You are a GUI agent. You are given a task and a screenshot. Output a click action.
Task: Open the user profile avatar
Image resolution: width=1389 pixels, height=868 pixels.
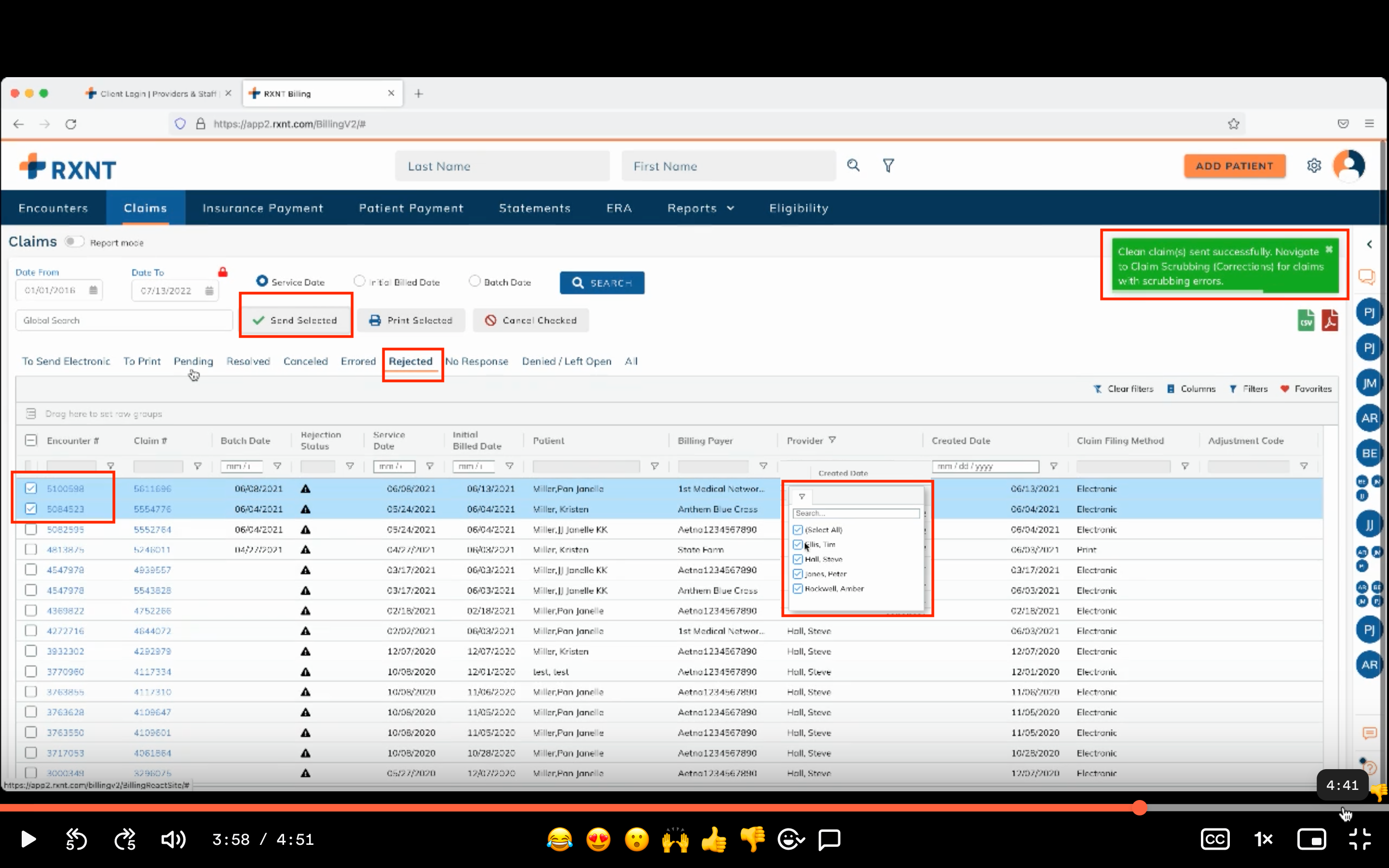1349,166
